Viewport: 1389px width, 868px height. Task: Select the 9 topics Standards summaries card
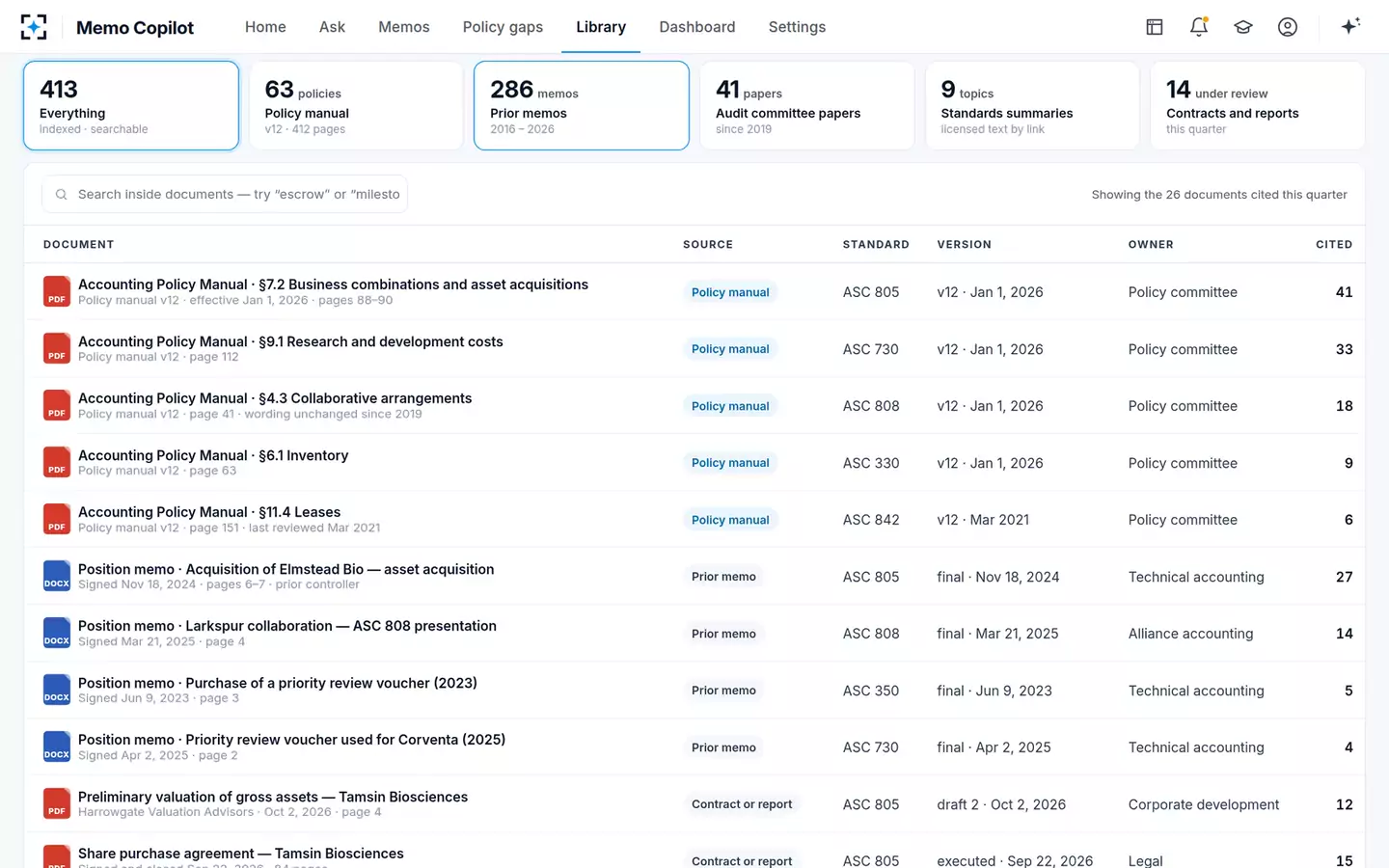tap(1032, 106)
